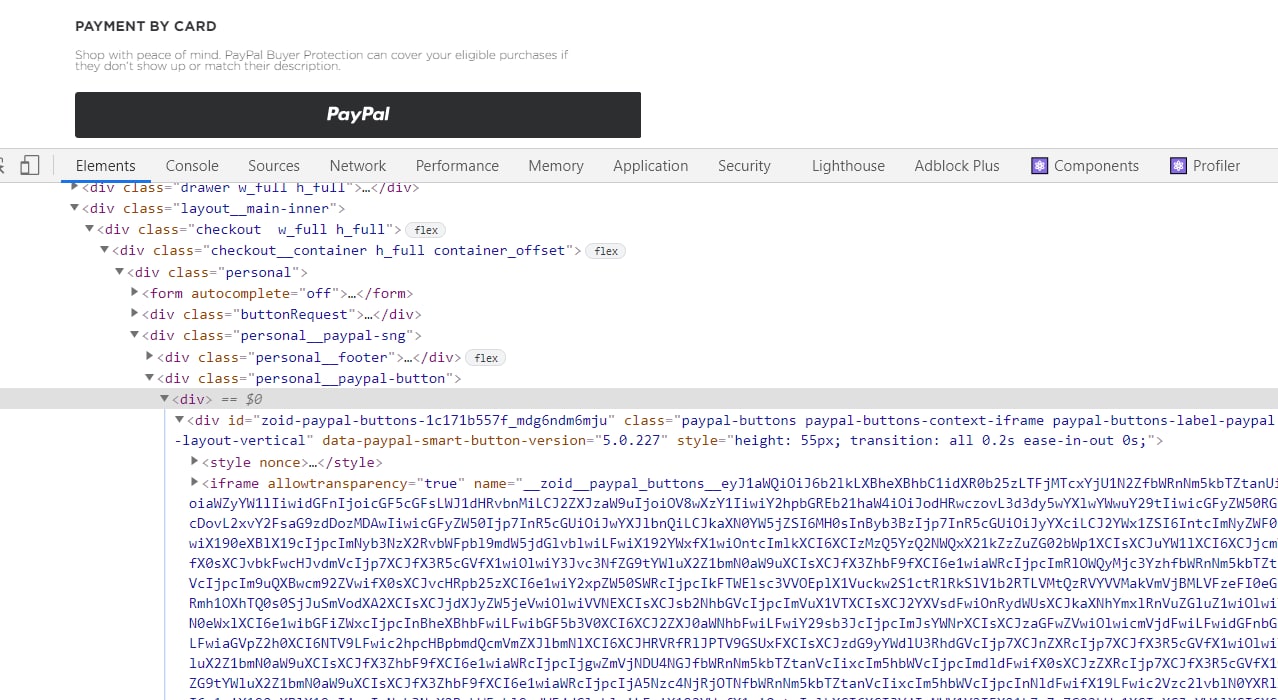Switch to the Network tab
Image resolution: width=1278 pixels, height=700 pixels.
point(358,166)
